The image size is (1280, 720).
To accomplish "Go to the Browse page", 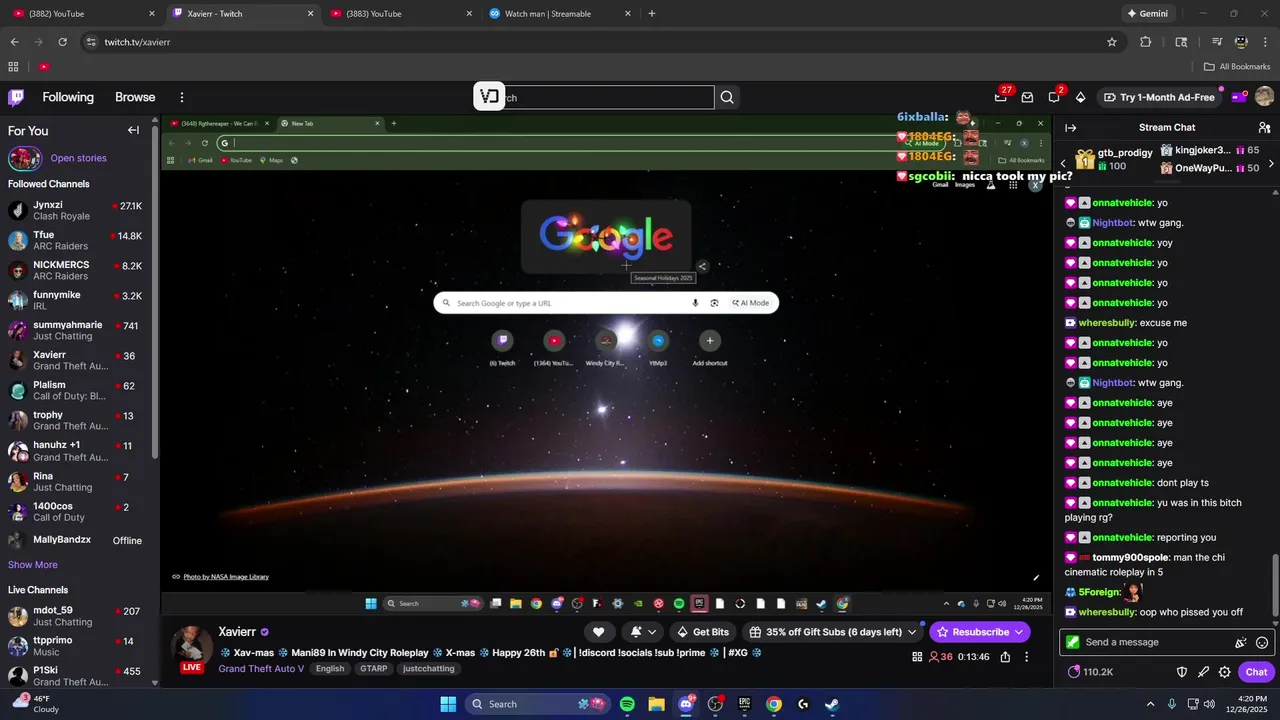I will click(x=135, y=97).
